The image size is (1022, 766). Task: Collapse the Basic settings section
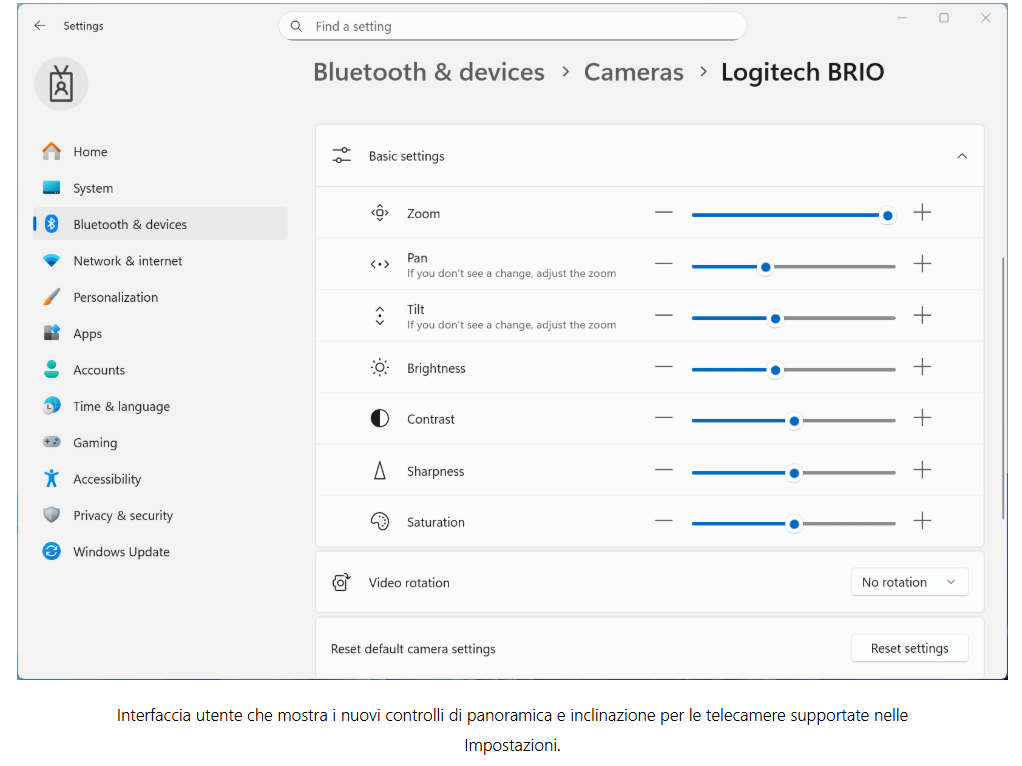coord(962,156)
